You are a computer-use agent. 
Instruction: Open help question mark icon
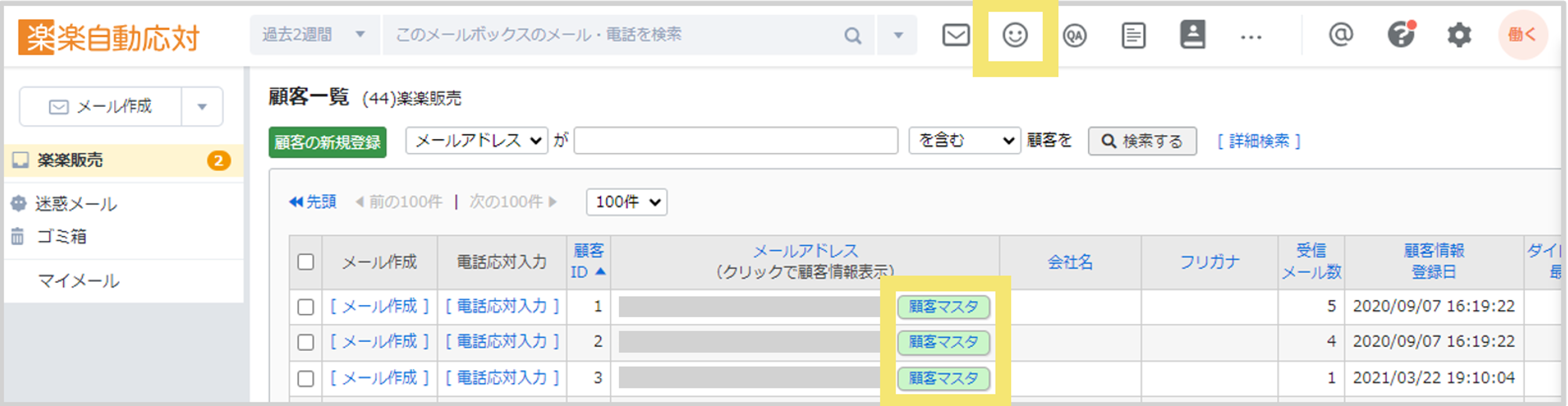[1401, 35]
